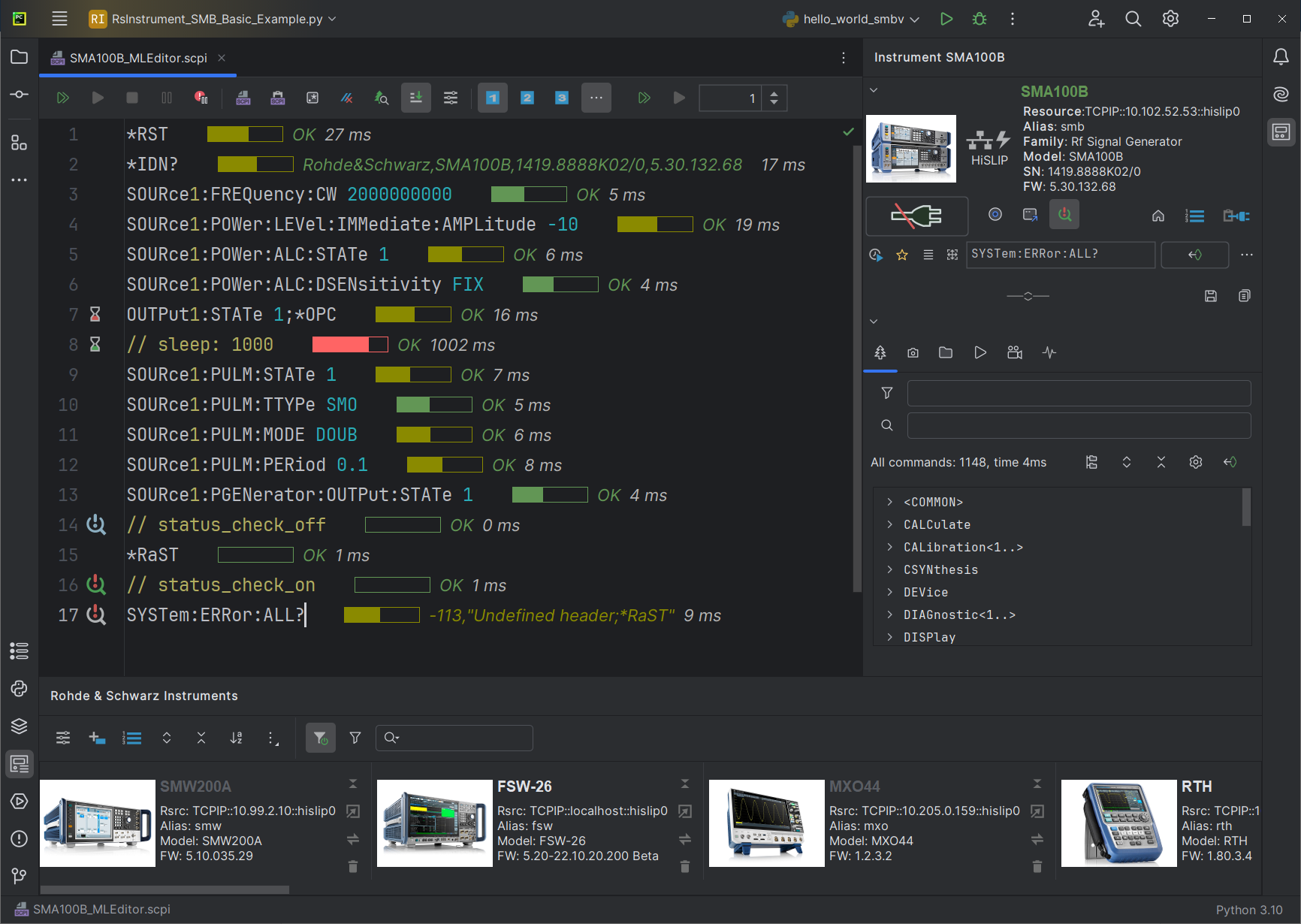Click the command history clock icon
This screenshot has height=924, width=1301.
tap(876, 255)
